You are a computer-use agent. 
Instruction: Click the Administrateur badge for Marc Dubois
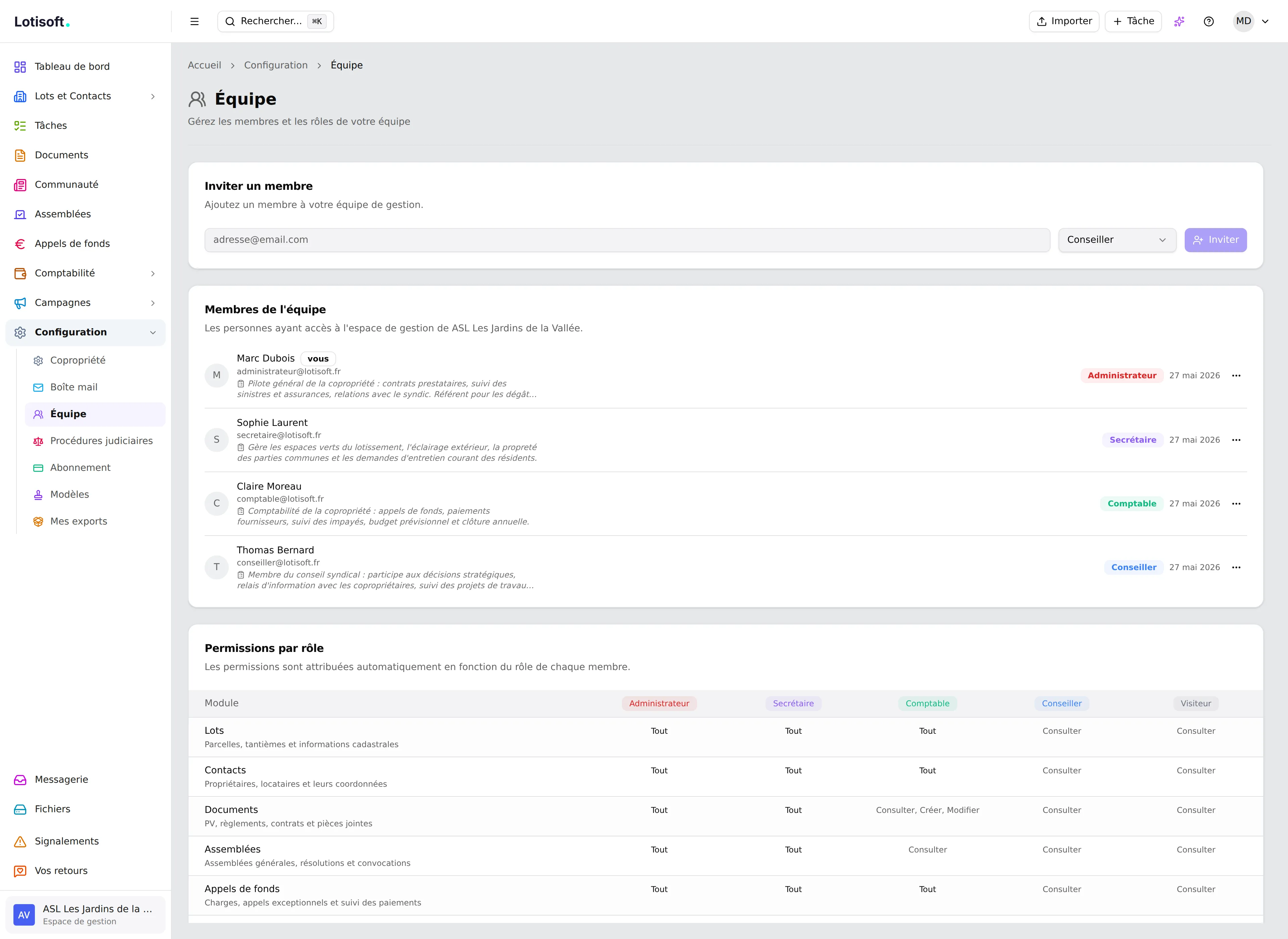pyautogui.click(x=1122, y=376)
